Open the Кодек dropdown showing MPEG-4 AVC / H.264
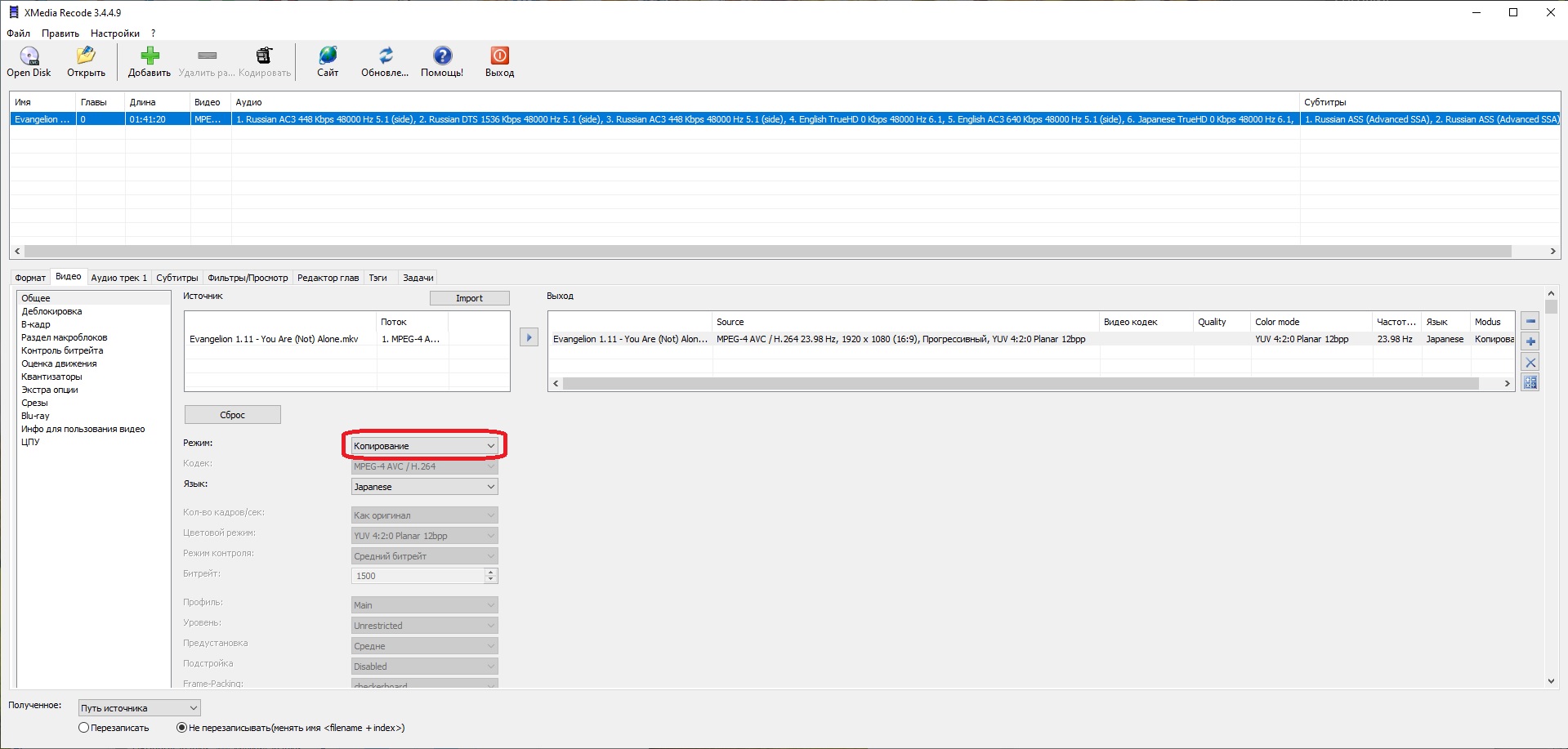This screenshot has width=1568, height=749. tap(424, 466)
